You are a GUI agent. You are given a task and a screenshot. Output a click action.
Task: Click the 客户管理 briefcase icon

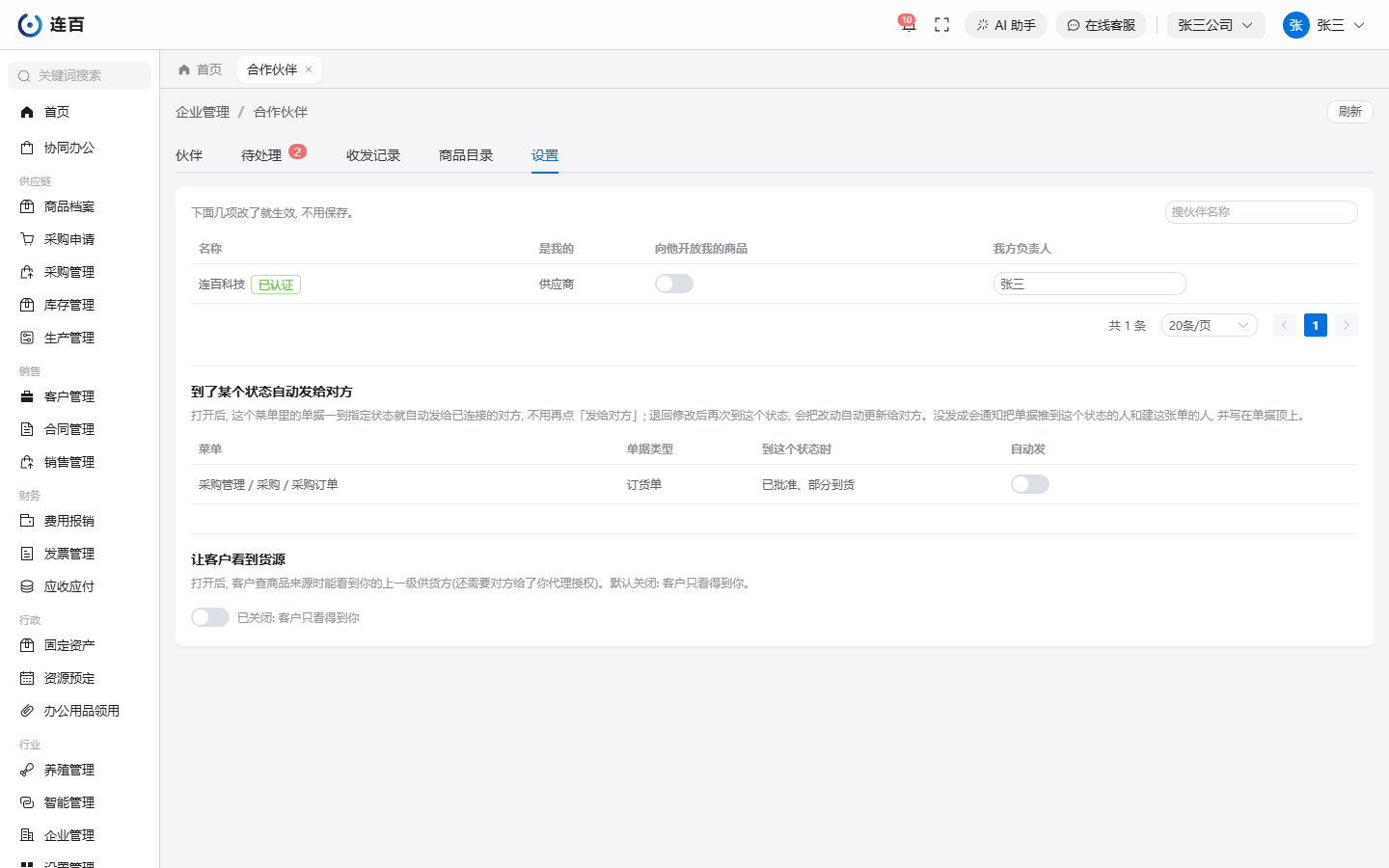pos(27,396)
